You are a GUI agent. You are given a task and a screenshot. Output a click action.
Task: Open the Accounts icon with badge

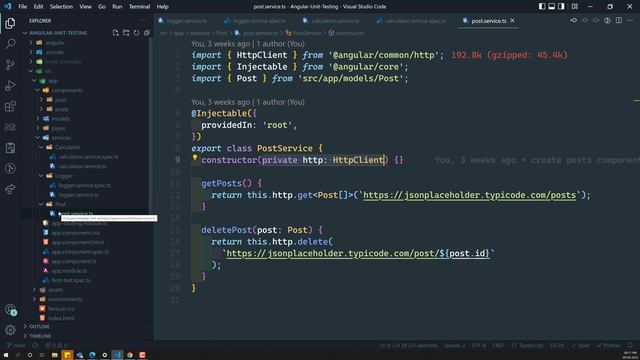11,310
